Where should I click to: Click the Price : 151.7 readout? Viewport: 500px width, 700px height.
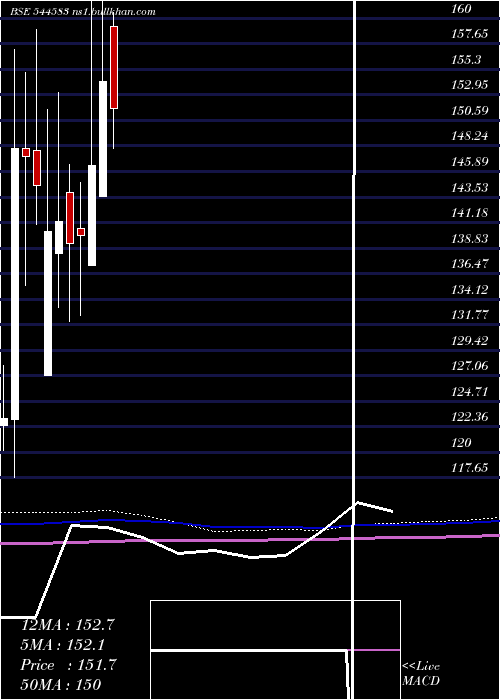coord(68,665)
